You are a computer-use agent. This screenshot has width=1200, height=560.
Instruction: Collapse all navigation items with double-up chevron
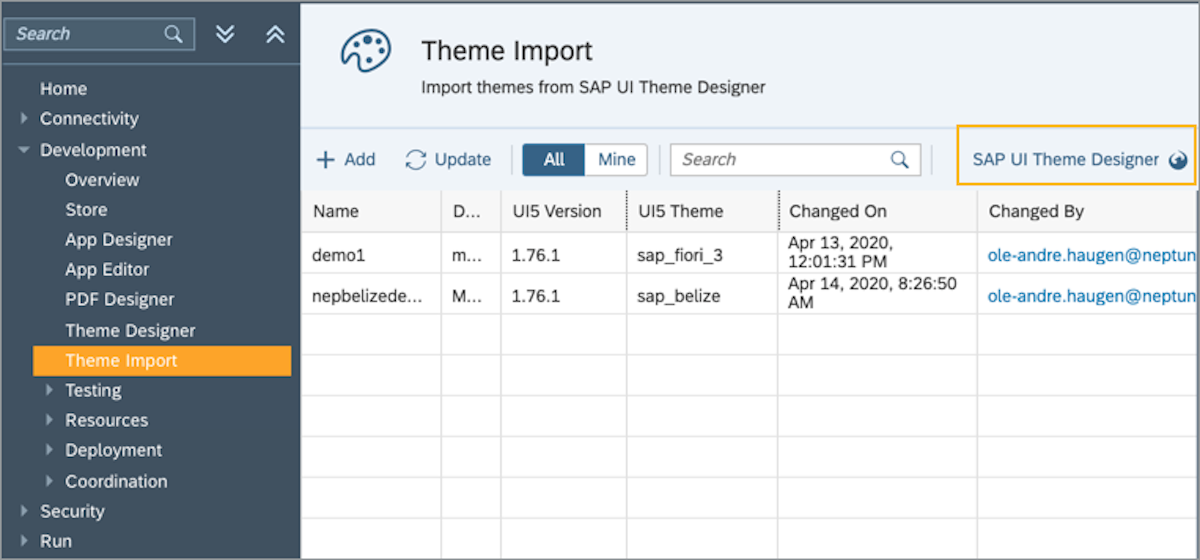[x=275, y=34]
